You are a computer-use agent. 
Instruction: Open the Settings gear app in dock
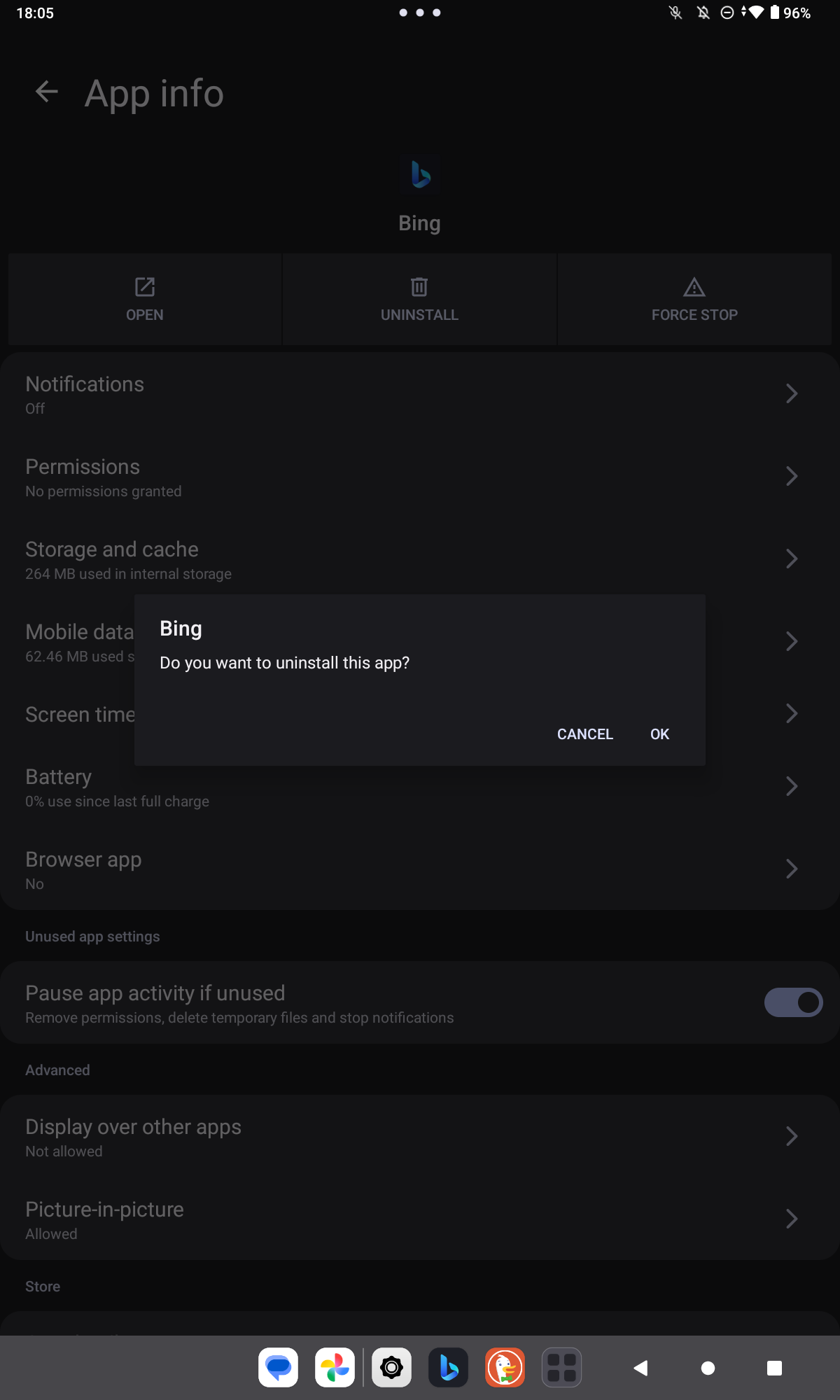click(x=392, y=1367)
